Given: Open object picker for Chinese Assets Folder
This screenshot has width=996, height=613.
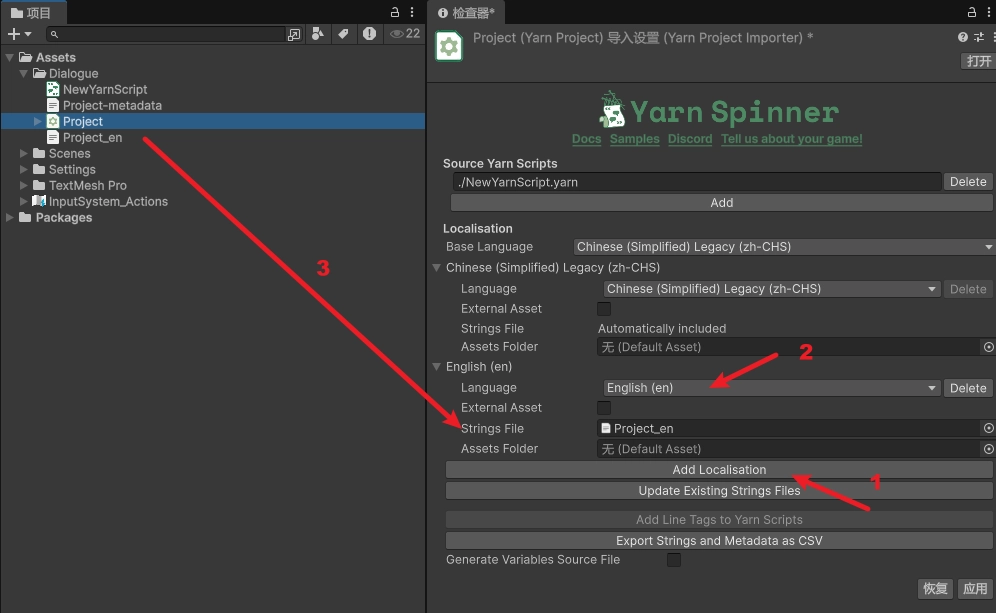Looking at the screenshot, I should 988,347.
